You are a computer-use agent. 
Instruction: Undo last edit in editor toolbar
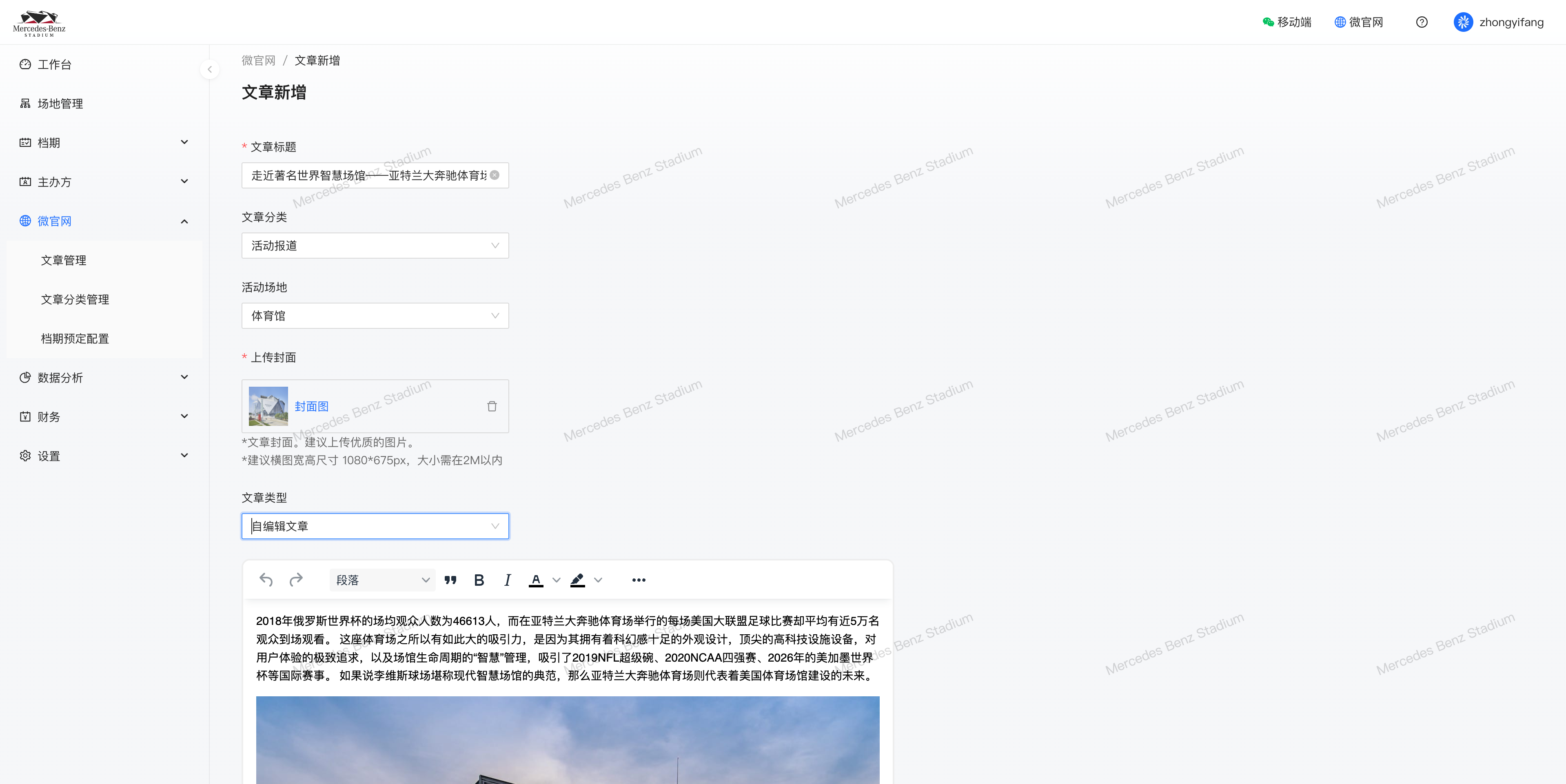point(266,580)
